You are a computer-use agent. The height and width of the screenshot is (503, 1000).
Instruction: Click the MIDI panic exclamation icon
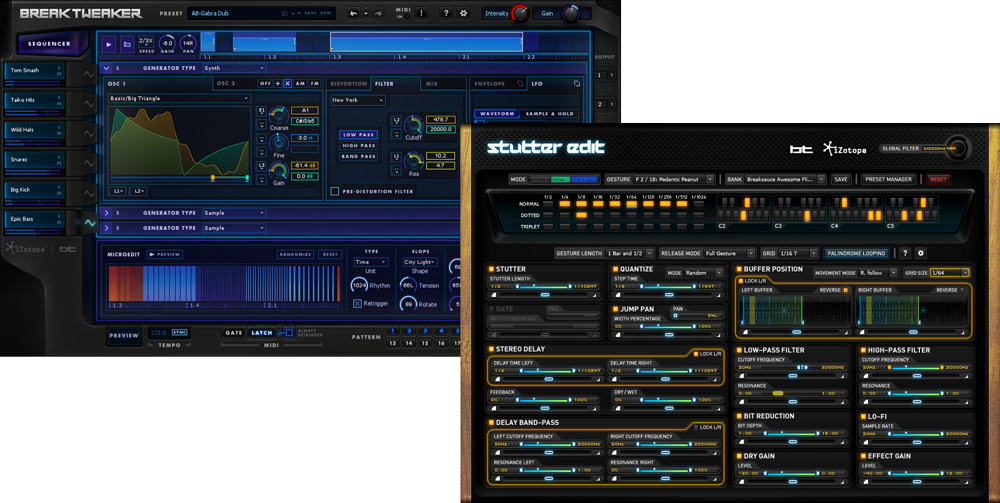(x=422, y=13)
